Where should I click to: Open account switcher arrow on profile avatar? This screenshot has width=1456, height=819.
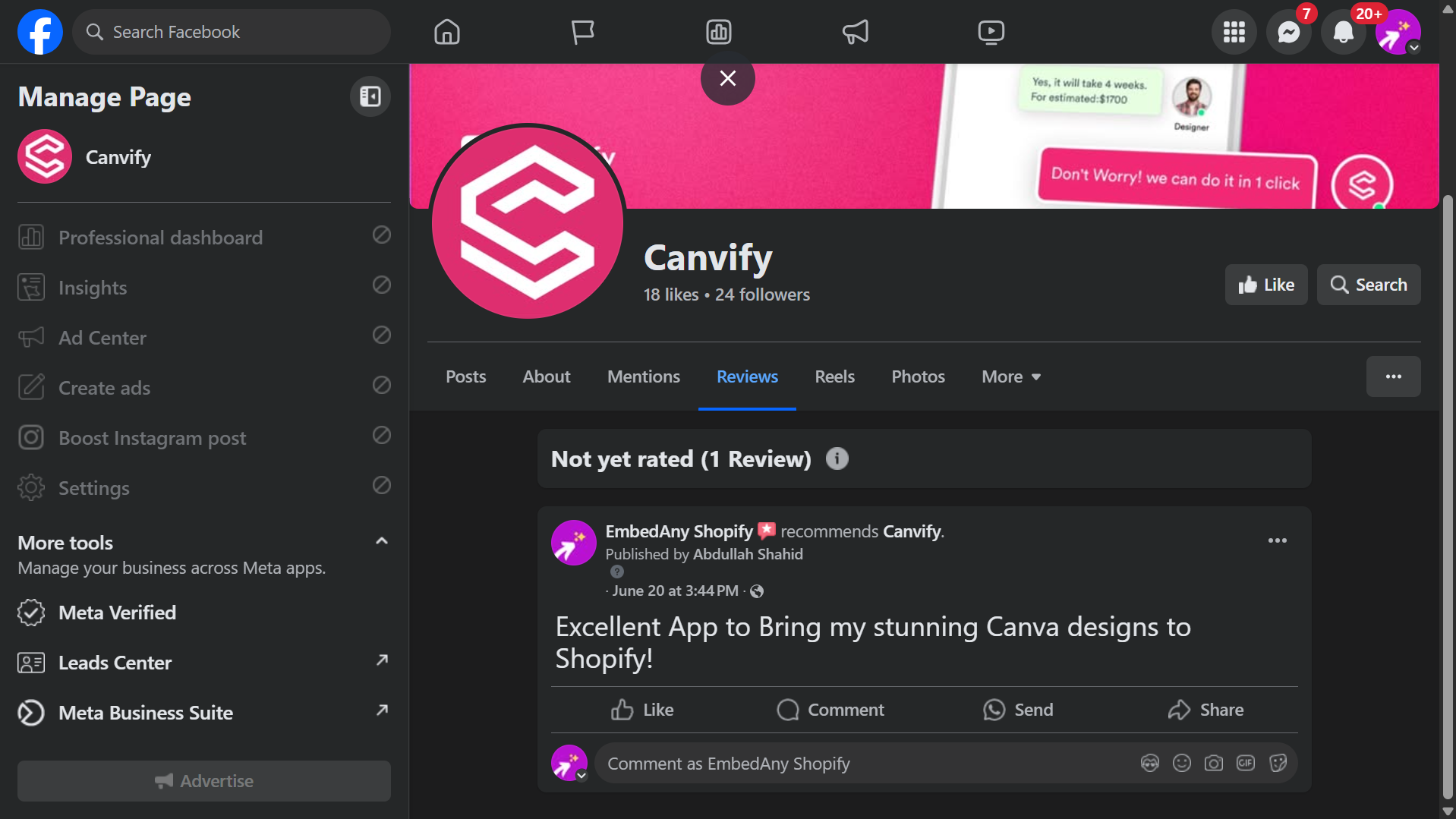point(1413,48)
